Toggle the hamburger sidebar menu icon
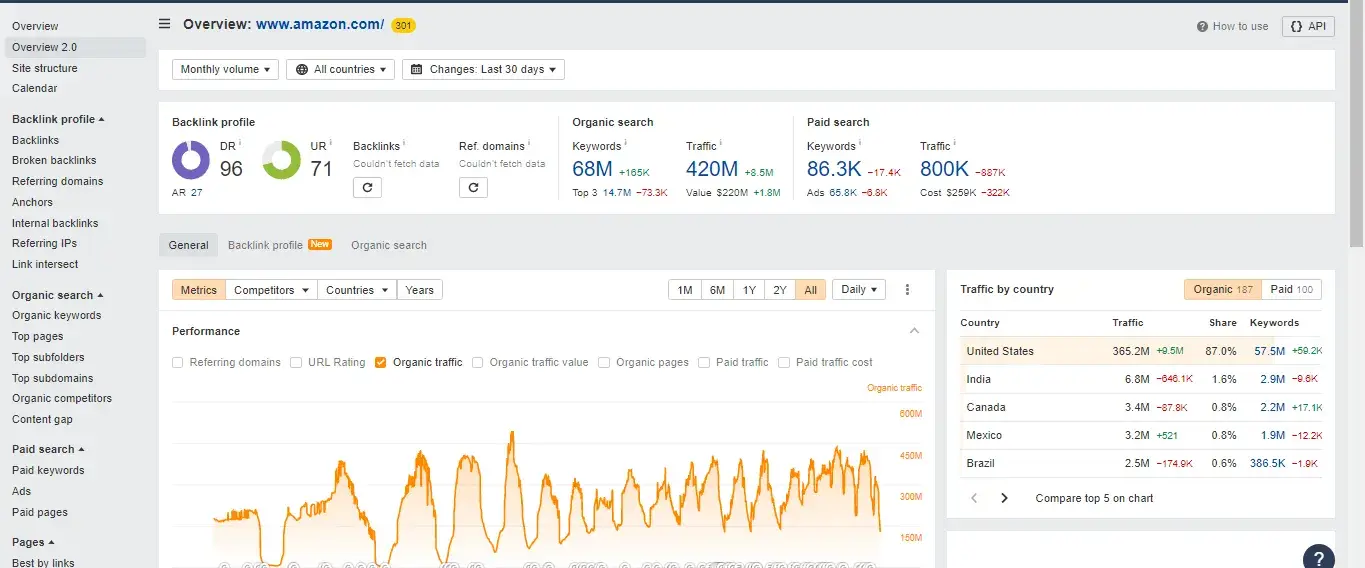The image size is (1365, 568). tap(164, 24)
